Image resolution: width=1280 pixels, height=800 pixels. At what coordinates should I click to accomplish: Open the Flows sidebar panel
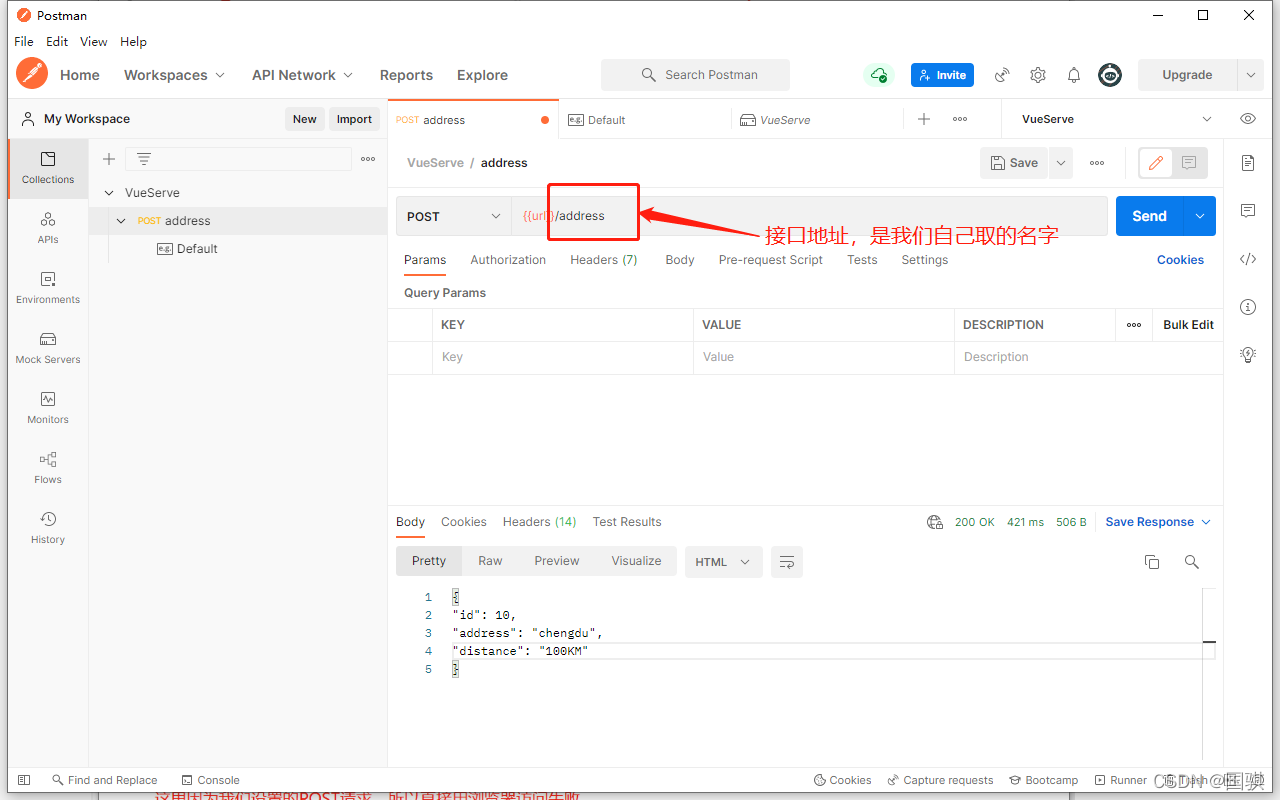48,468
